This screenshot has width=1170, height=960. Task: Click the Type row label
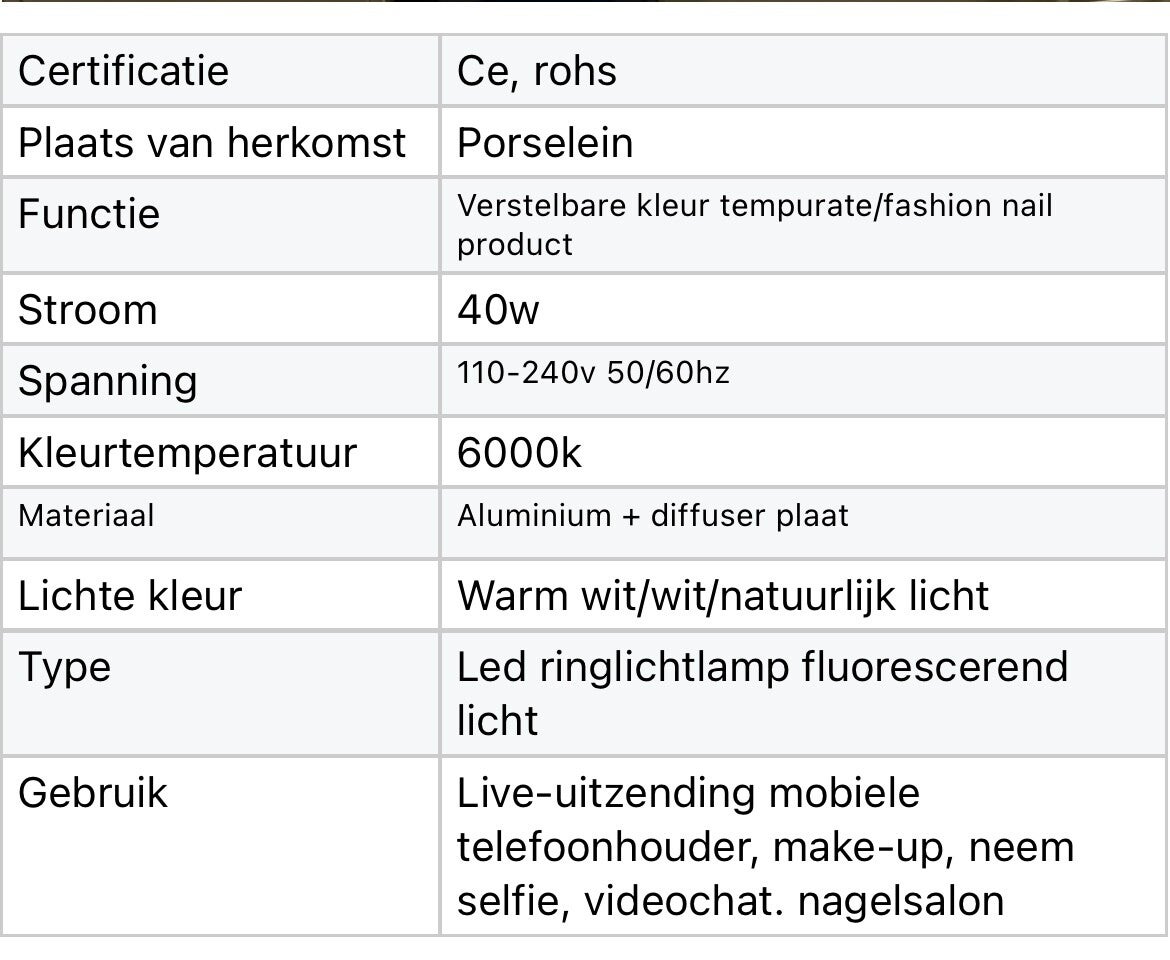(x=64, y=668)
